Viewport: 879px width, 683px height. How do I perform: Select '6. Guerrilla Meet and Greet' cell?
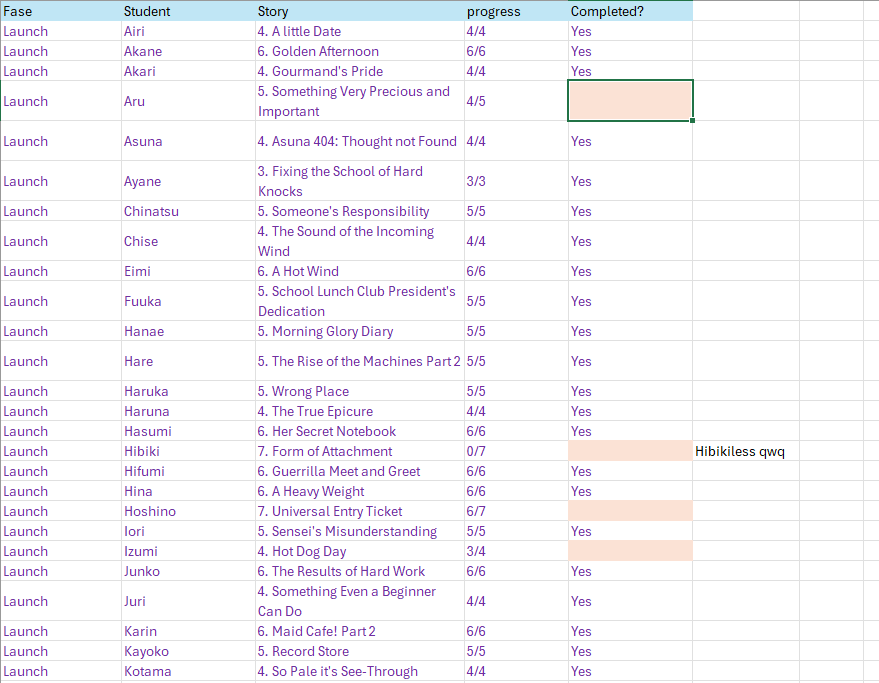point(359,472)
